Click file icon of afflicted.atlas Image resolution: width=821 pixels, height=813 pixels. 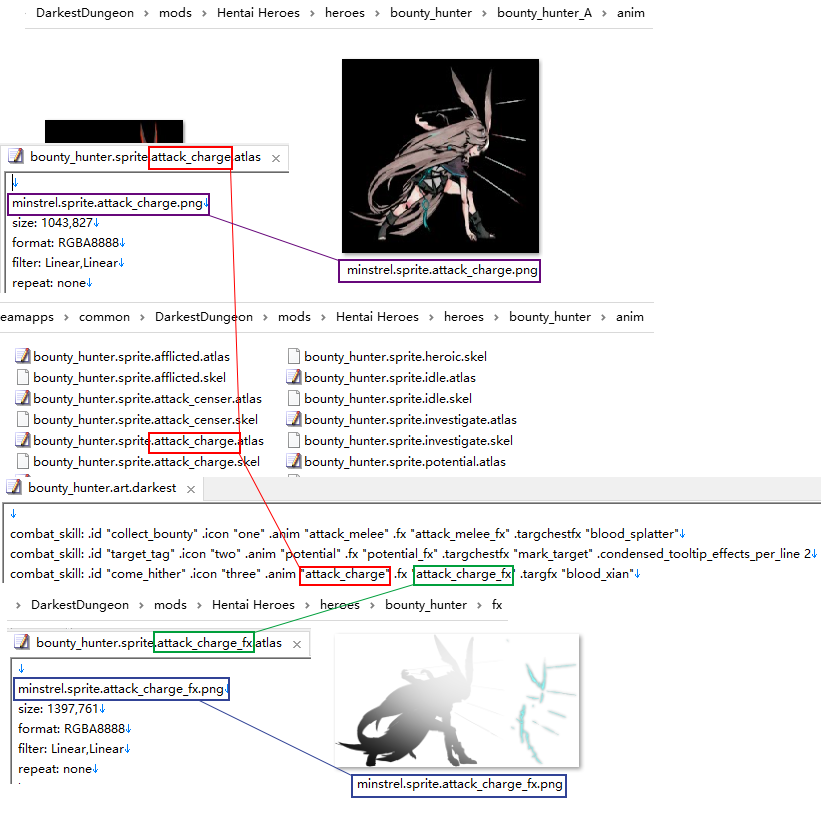(x=23, y=356)
